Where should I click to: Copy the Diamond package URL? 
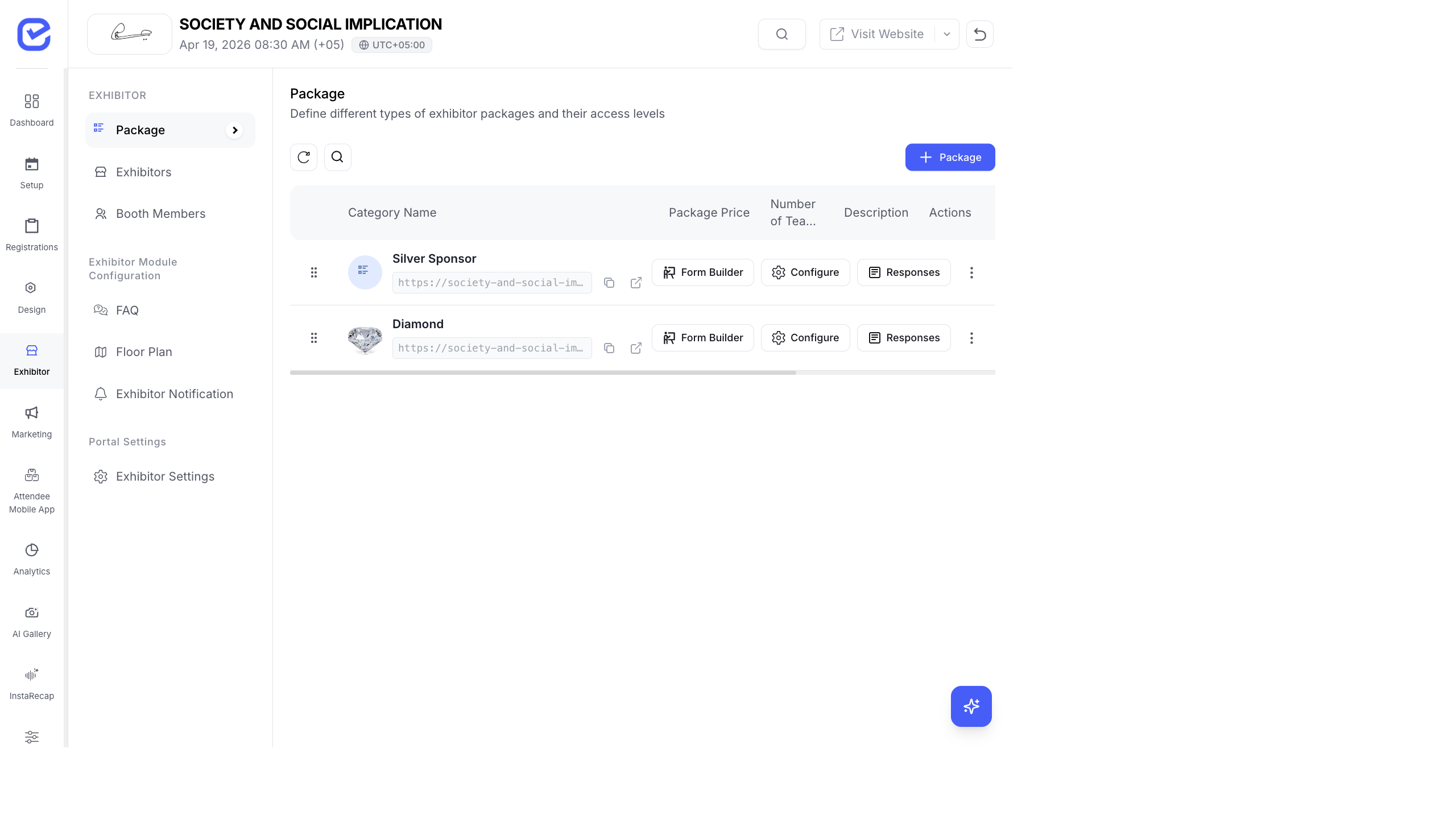[609, 348]
